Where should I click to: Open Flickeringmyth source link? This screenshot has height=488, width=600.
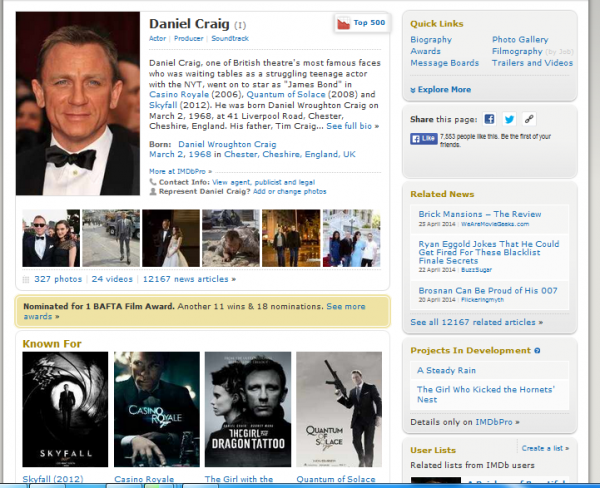click(x=482, y=300)
